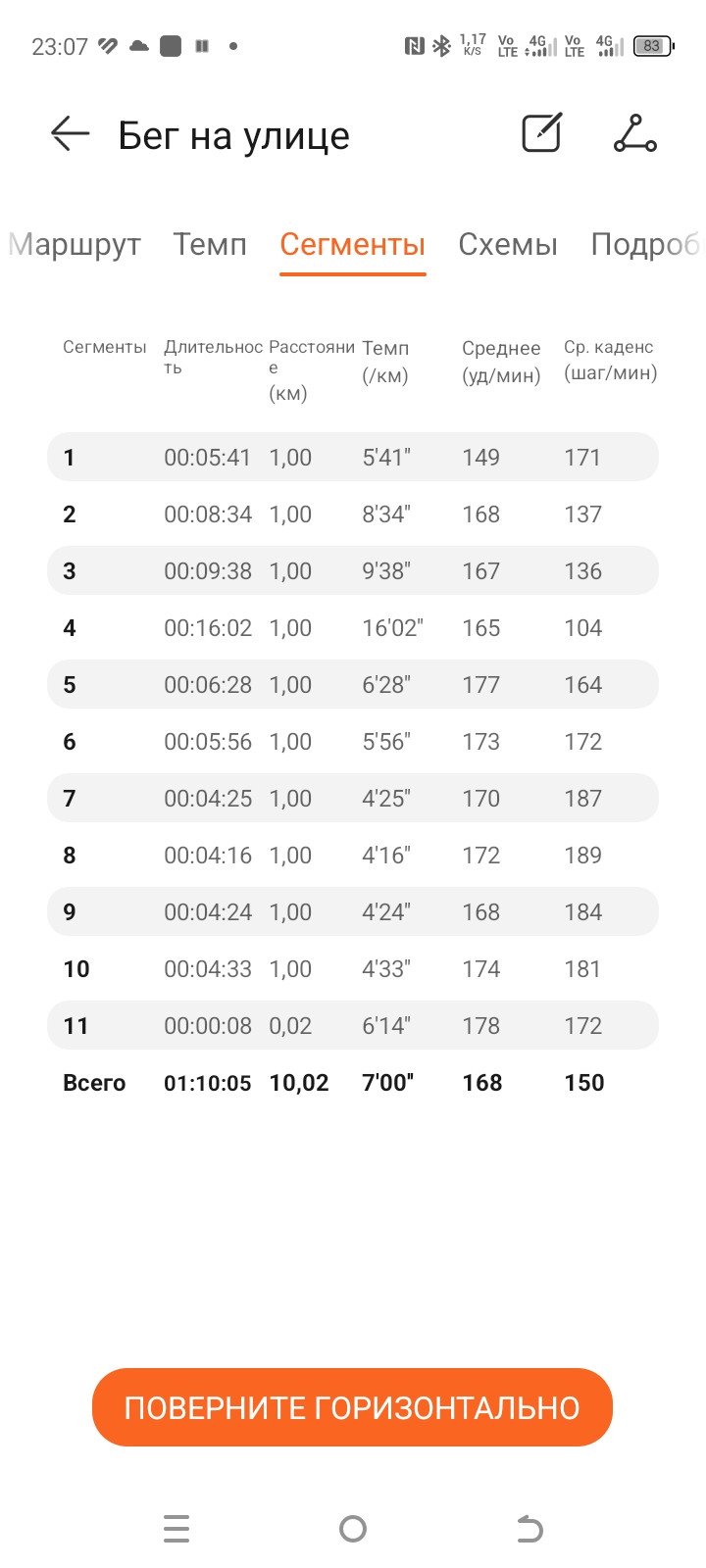Select the Сегменты tab
The height and width of the screenshot is (1568, 706).
click(353, 244)
